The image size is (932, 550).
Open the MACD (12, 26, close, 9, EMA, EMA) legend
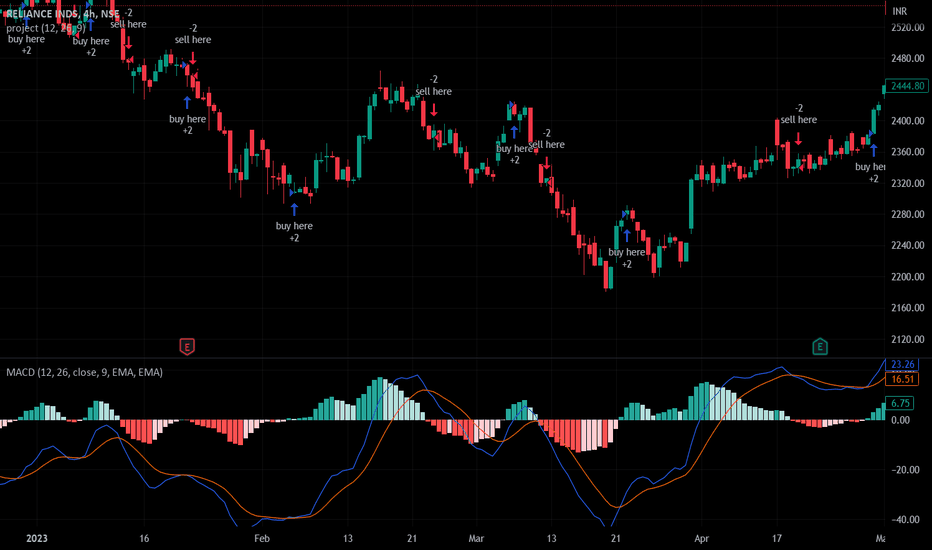(x=84, y=372)
